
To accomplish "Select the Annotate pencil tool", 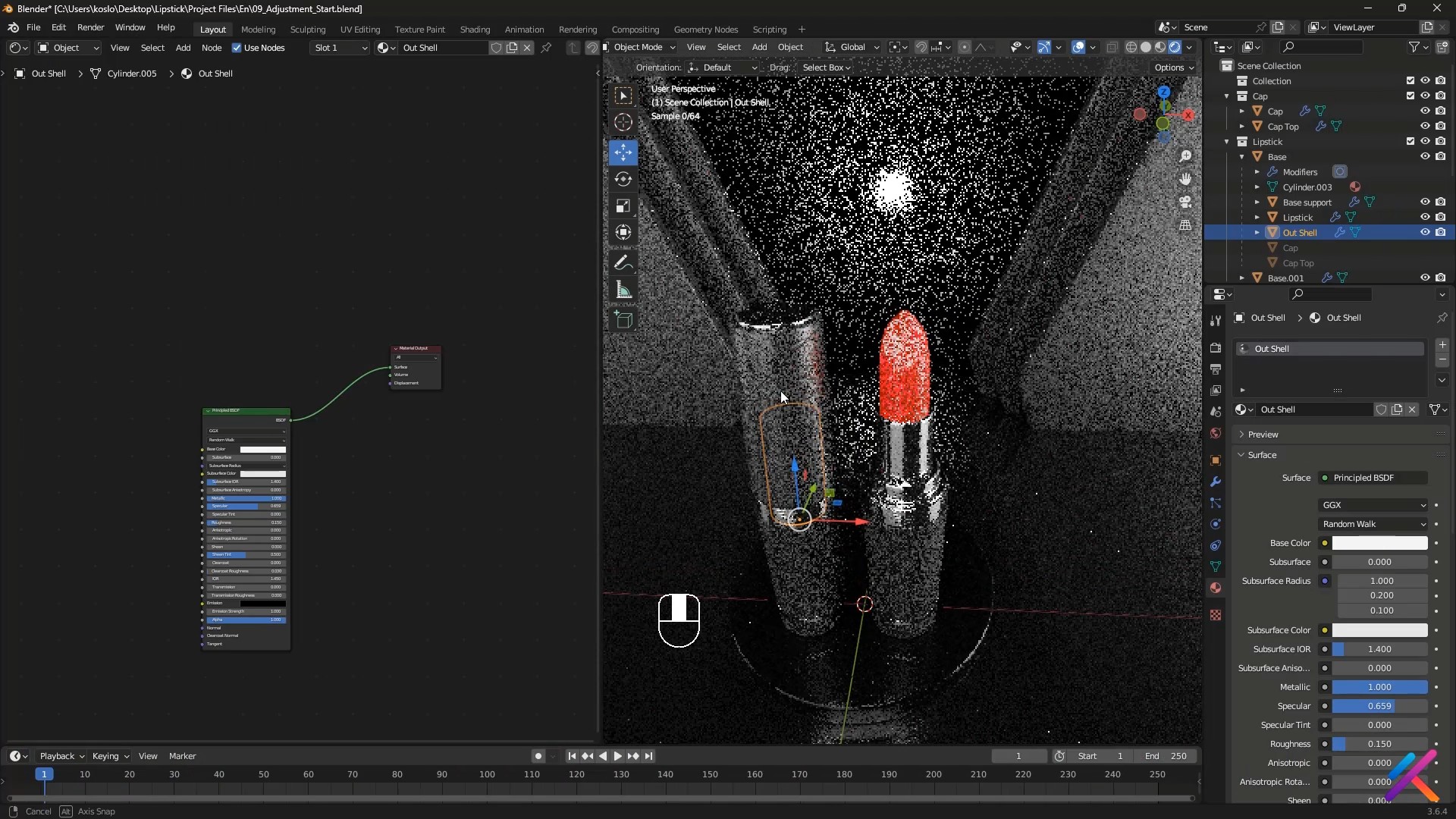I will [x=623, y=263].
